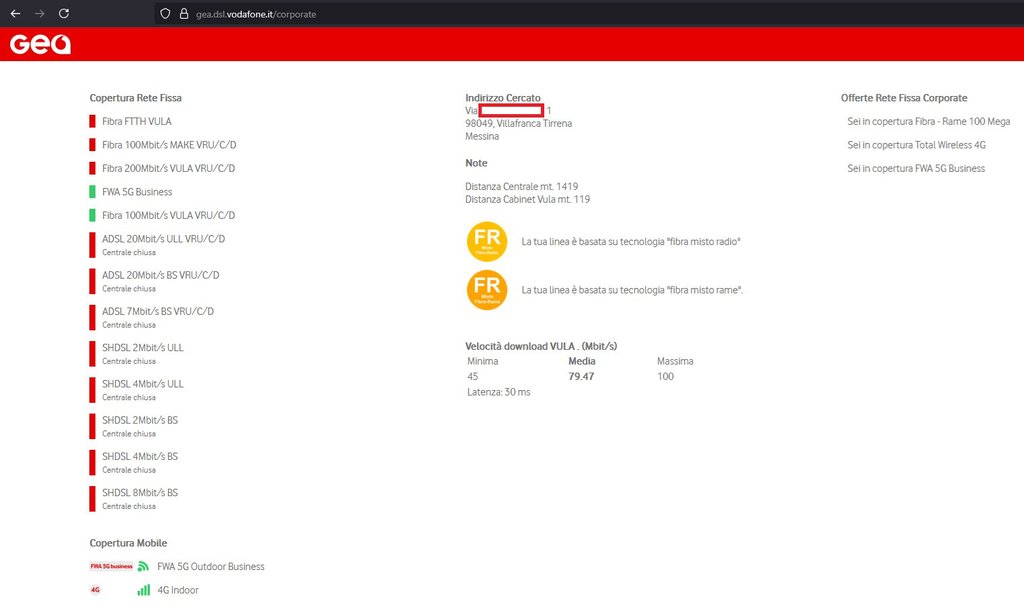This screenshot has width=1024, height=615.
Task: Click the FR fibra misto rame badge
Action: click(487, 290)
